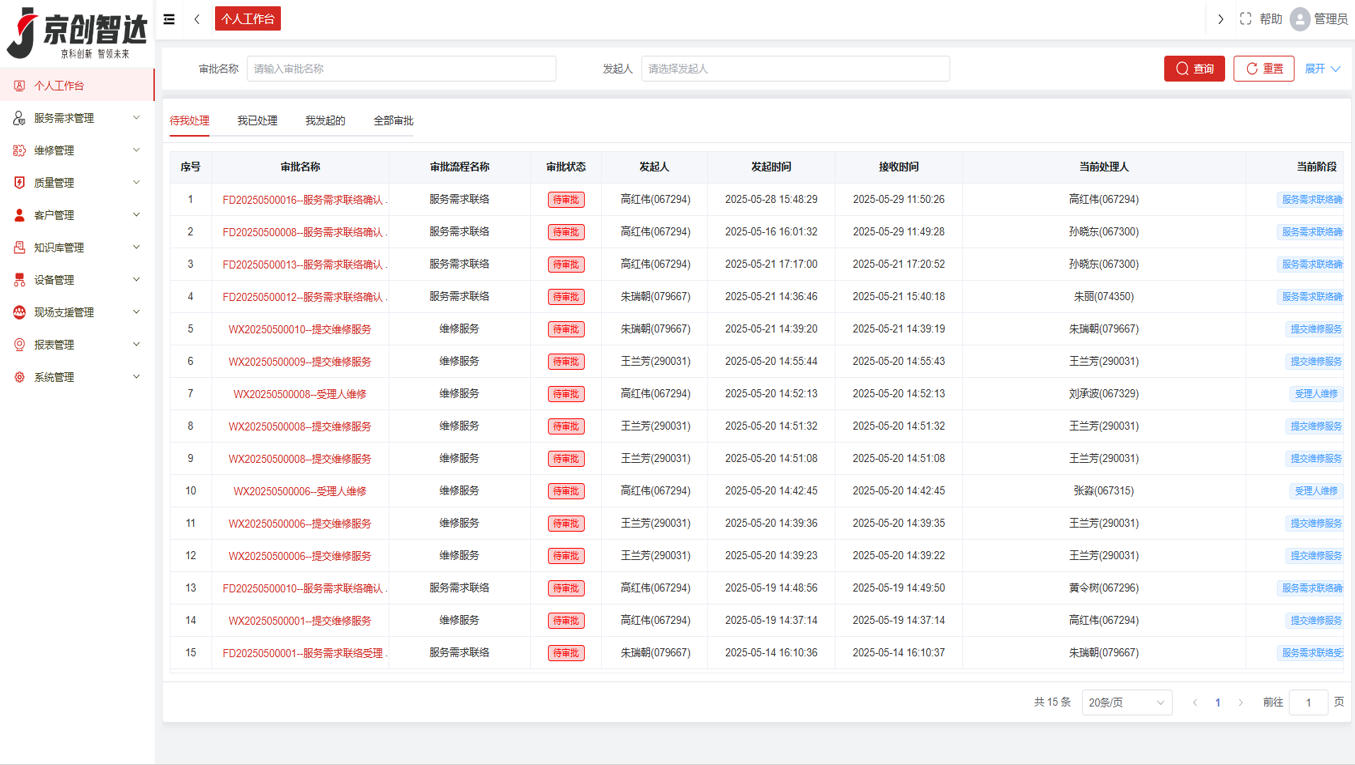Click the 质量管理 shield icon
Viewport: 1355px width, 765px height.
pos(19,183)
